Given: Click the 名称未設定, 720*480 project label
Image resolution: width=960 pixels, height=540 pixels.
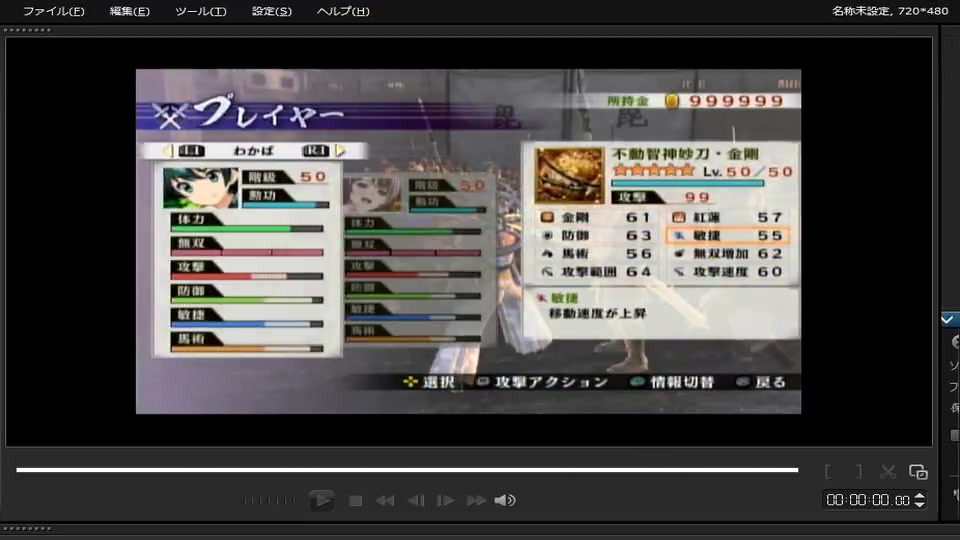Looking at the screenshot, I should pyautogui.click(x=890, y=10).
